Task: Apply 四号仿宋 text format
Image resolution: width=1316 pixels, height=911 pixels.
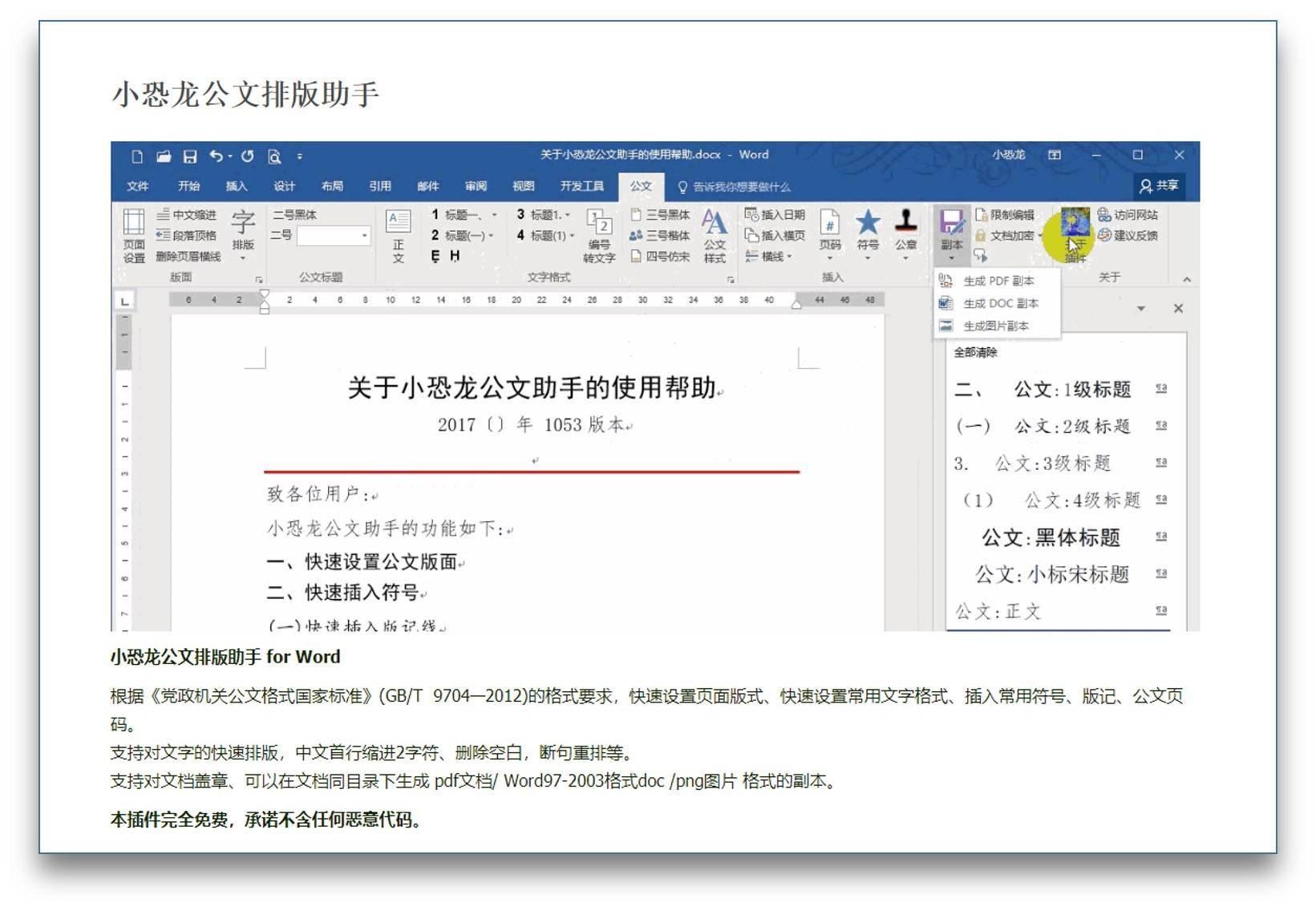Action: click(x=660, y=257)
